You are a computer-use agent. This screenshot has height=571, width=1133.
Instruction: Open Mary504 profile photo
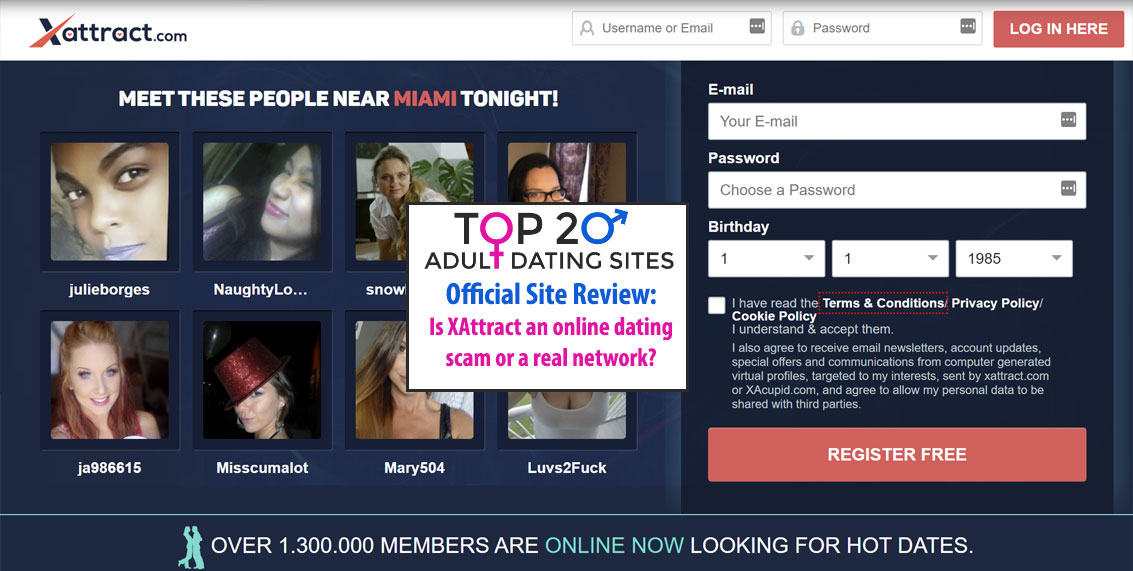414,380
